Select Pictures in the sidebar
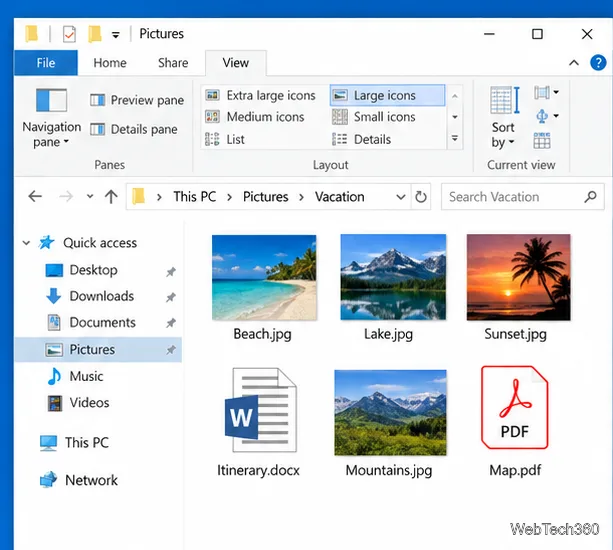This screenshot has width=613, height=550. [x=98, y=349]
